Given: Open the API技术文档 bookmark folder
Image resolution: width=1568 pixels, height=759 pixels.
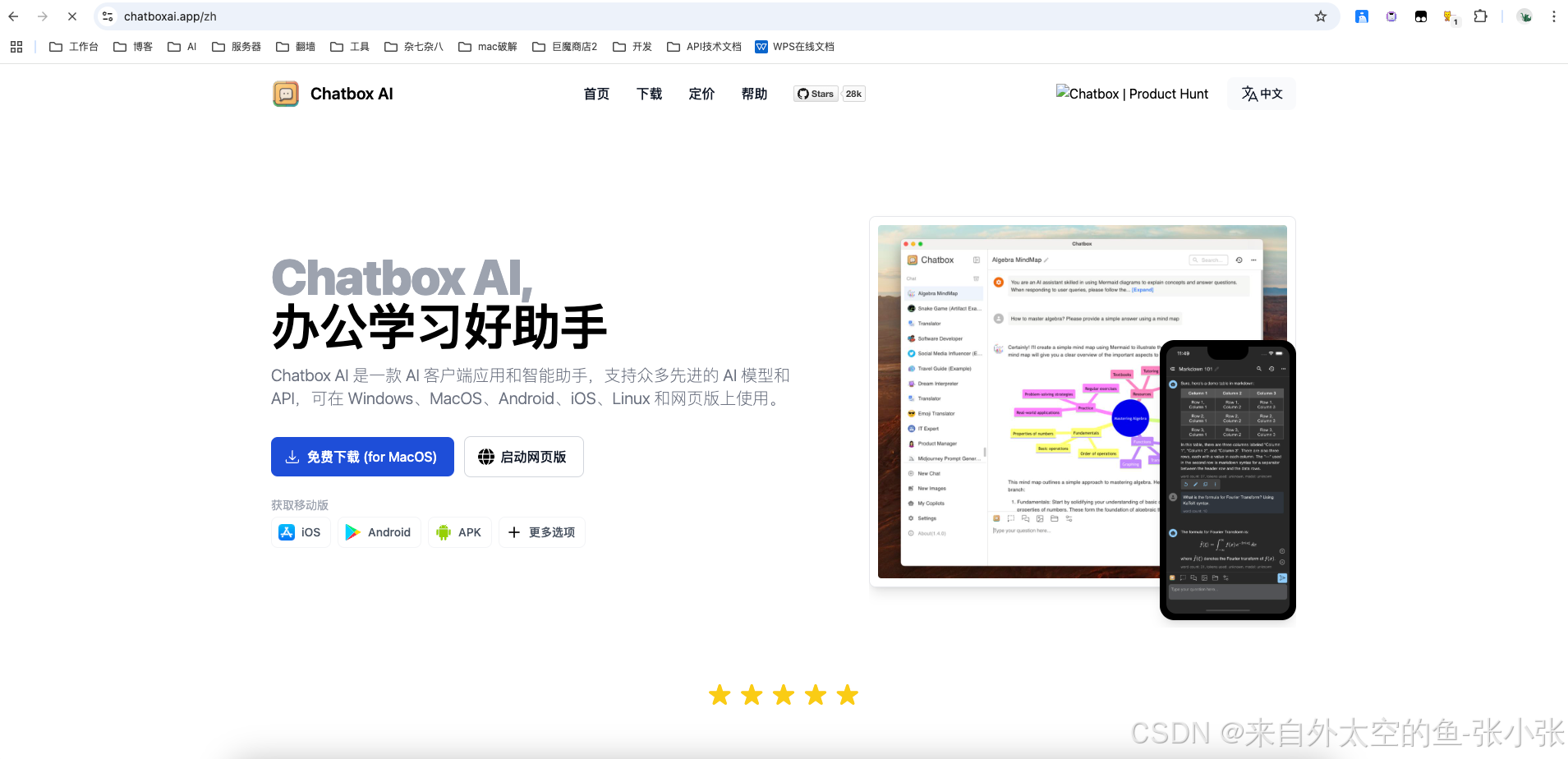Looking at the screenshot, I should click(705, 47).
